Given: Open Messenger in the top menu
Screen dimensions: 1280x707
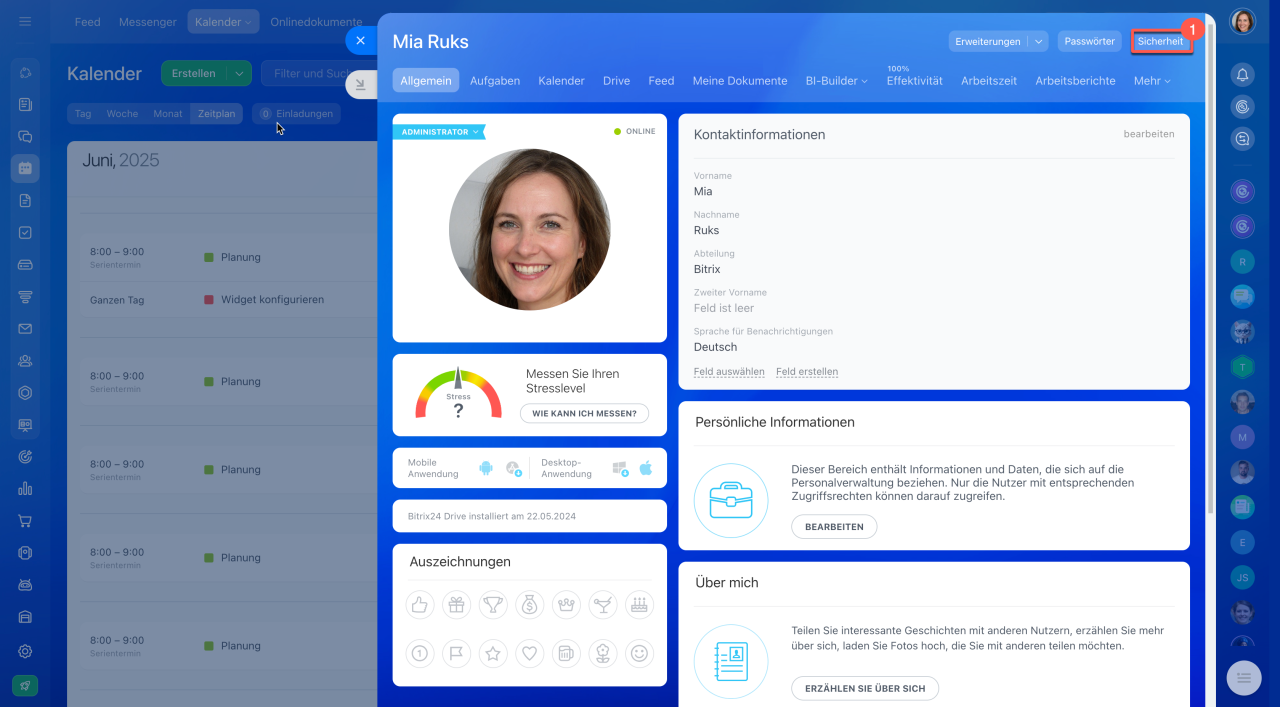Looking at the screenshot, I should tap(148, 21).
